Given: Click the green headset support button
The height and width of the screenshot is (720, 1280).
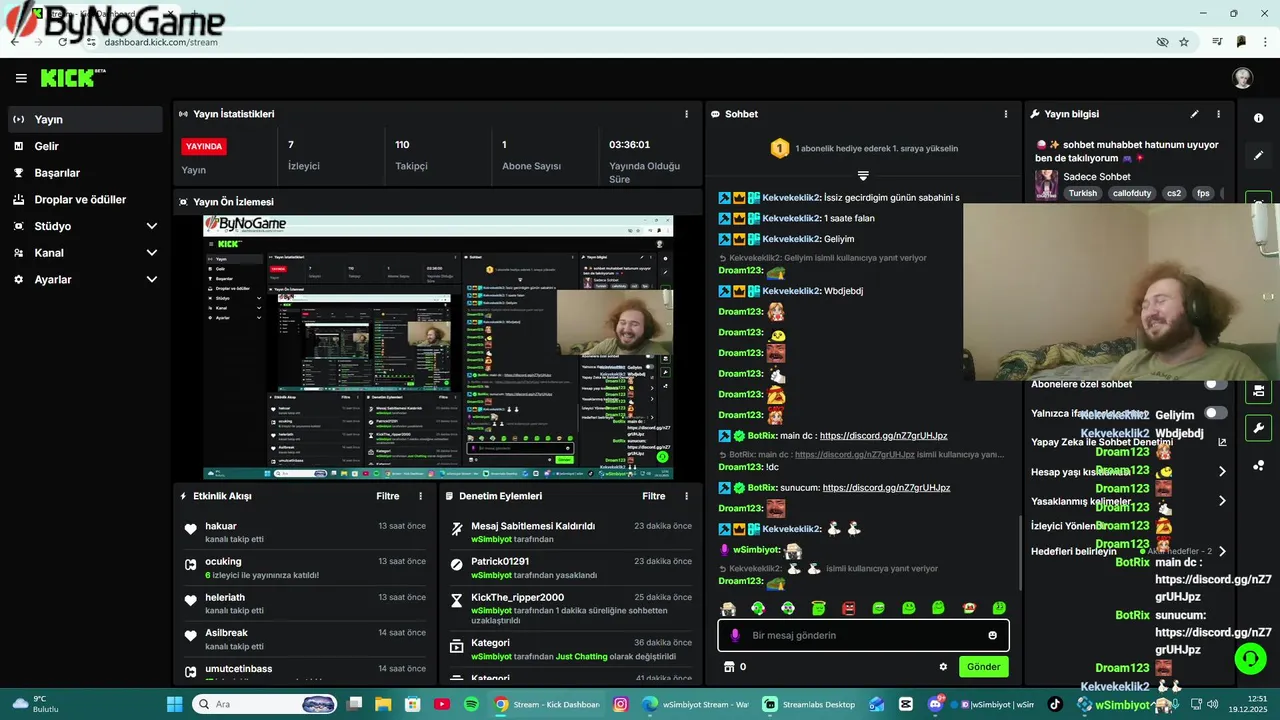Looking at the screenshot, I should (x=1250, y=658).
